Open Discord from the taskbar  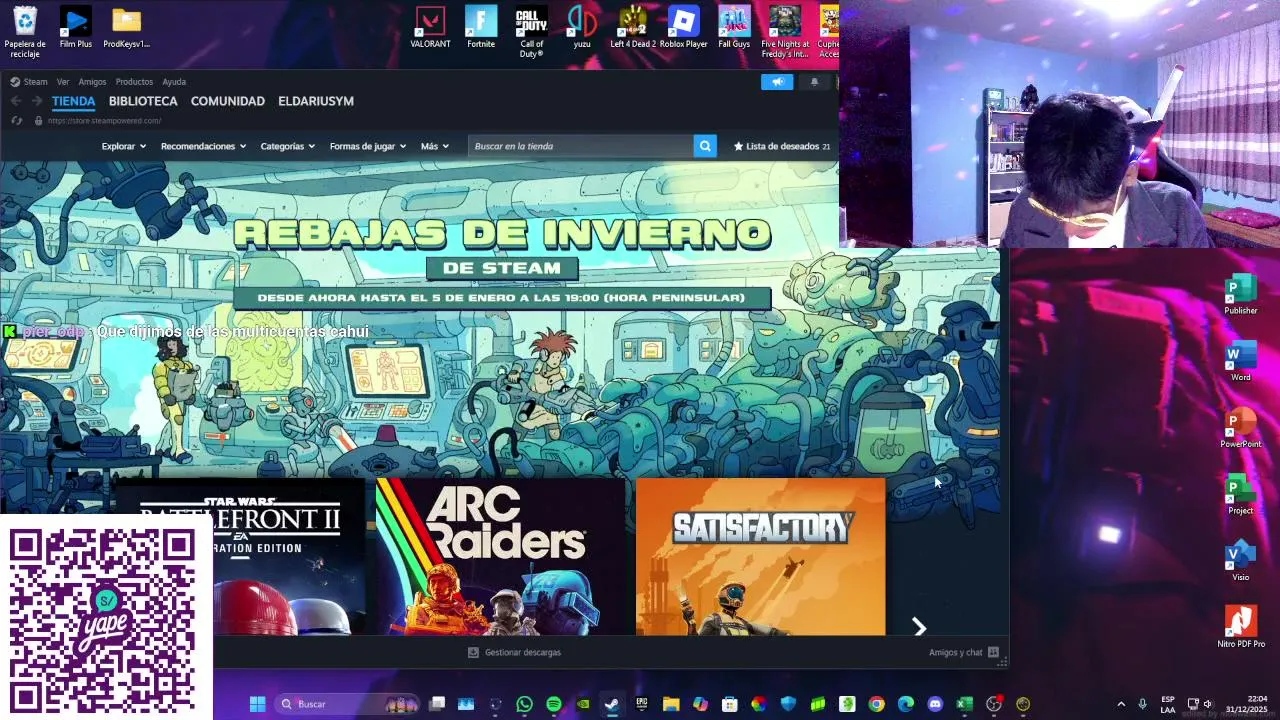[x=935, y=704]
